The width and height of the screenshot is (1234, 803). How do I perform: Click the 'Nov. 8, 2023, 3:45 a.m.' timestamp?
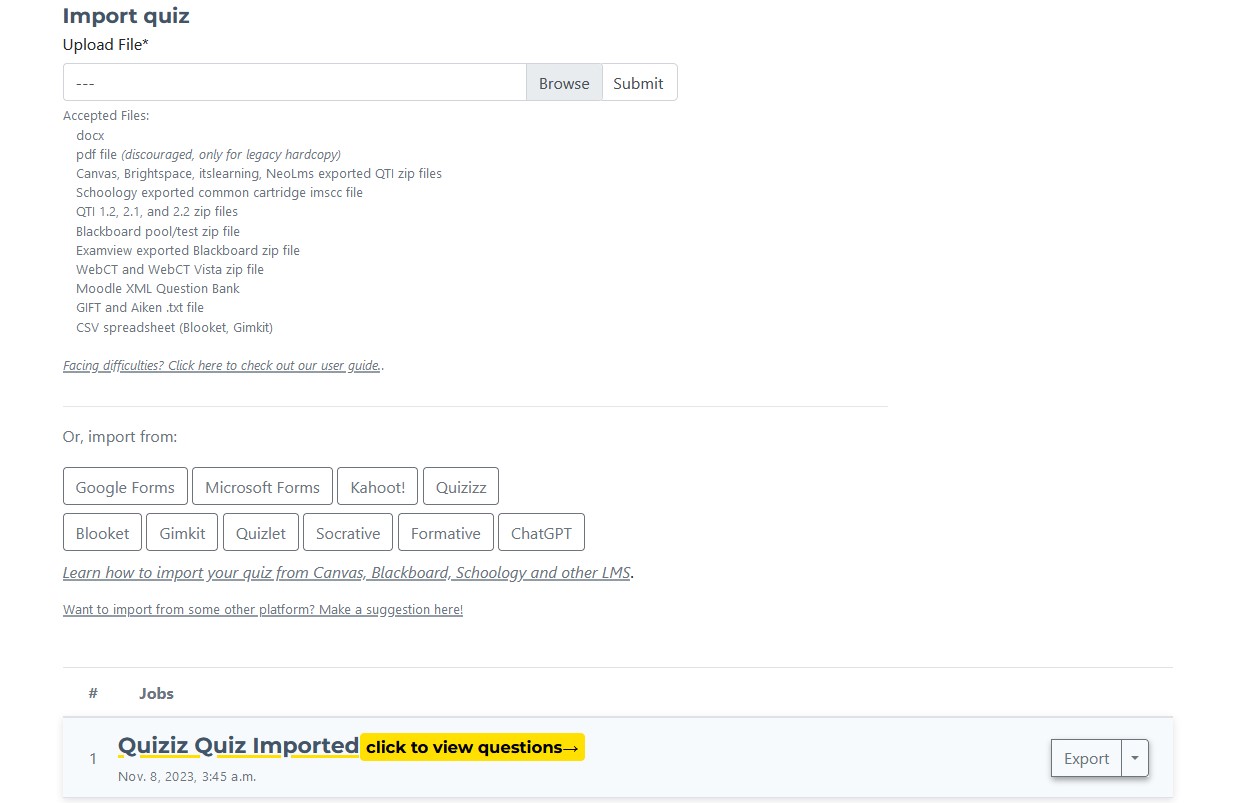187,776
